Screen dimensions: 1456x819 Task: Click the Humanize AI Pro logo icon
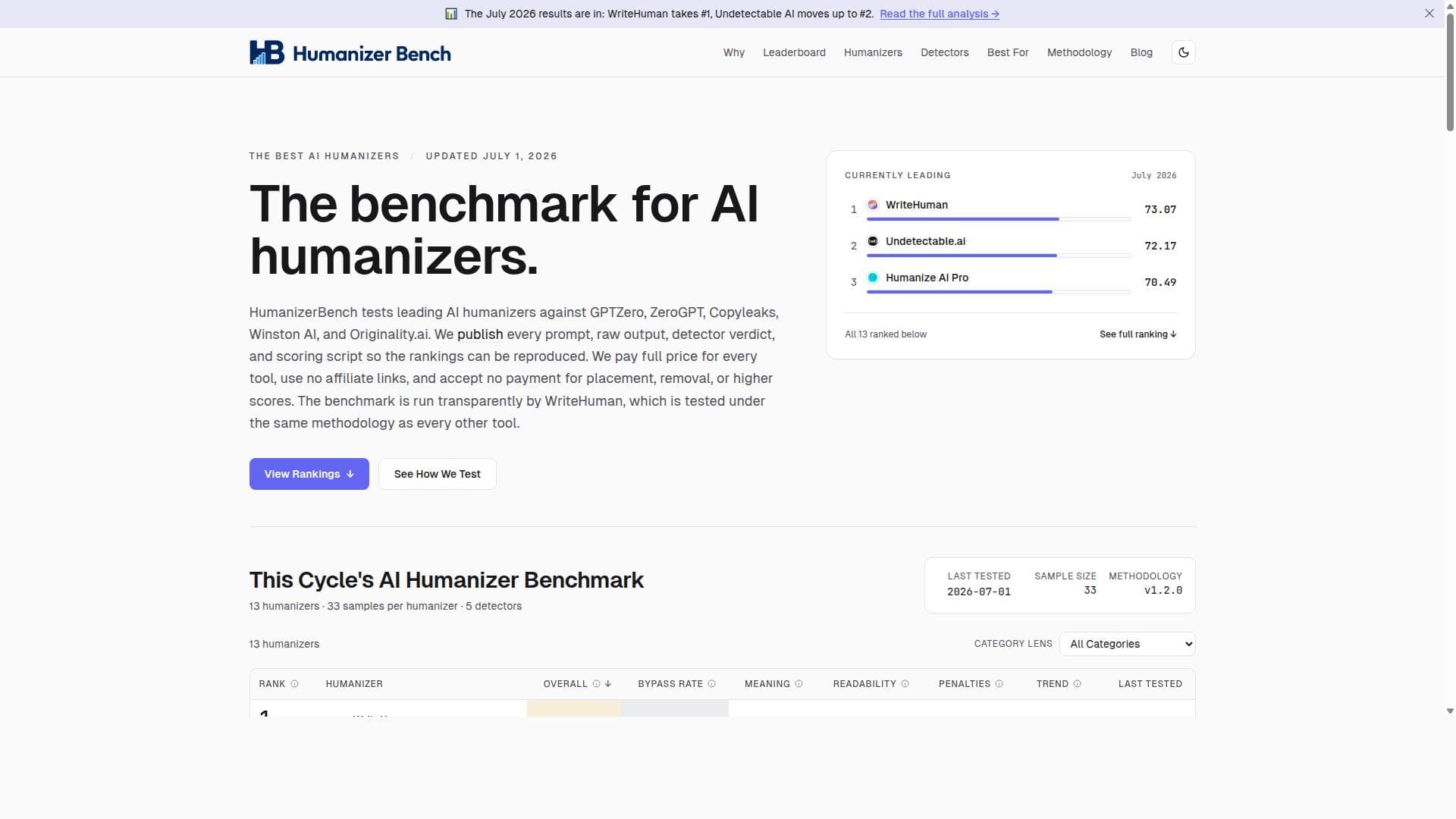click(873, 278)
